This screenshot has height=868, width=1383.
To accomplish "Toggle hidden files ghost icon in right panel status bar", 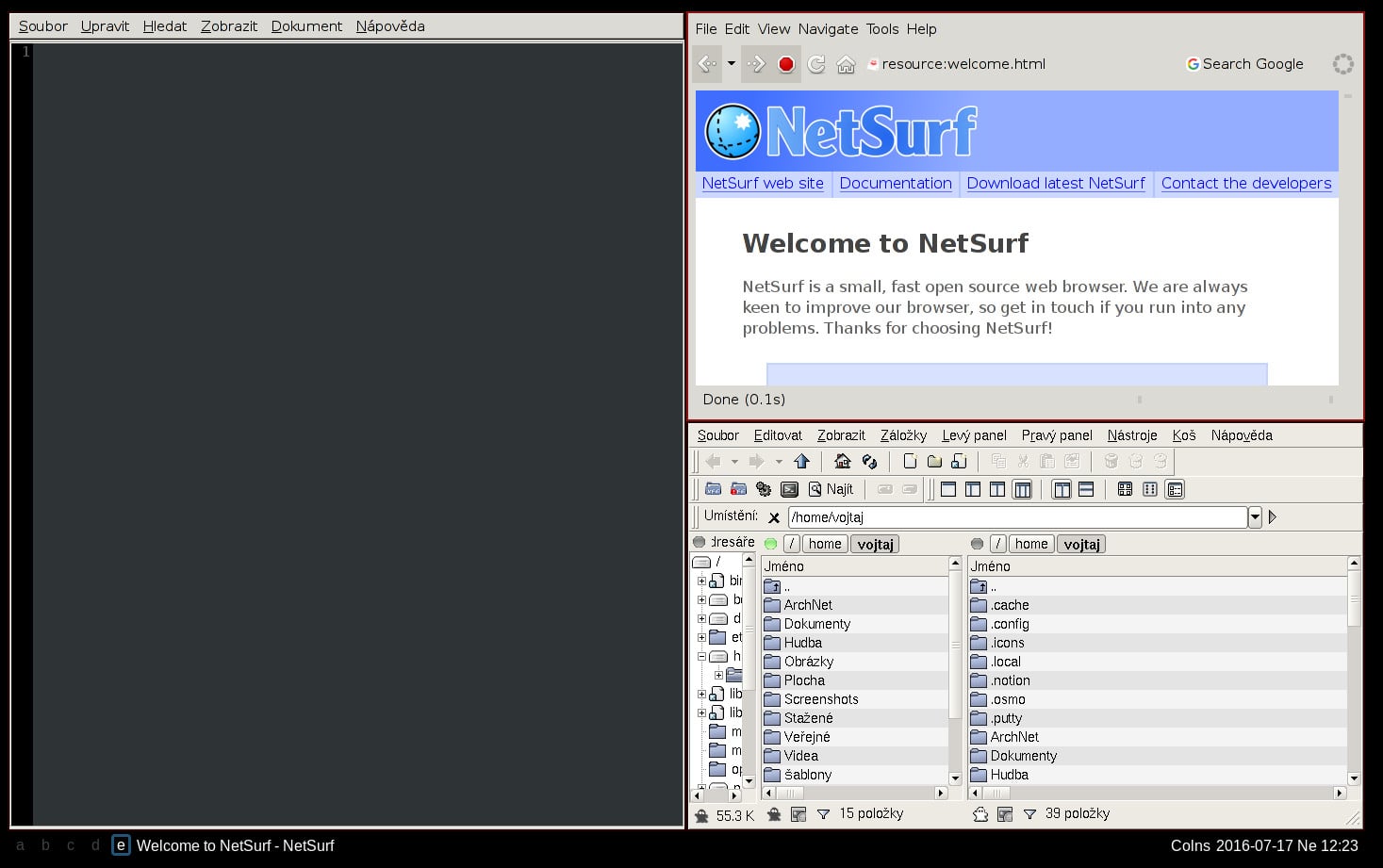I will tap(980, 814).
